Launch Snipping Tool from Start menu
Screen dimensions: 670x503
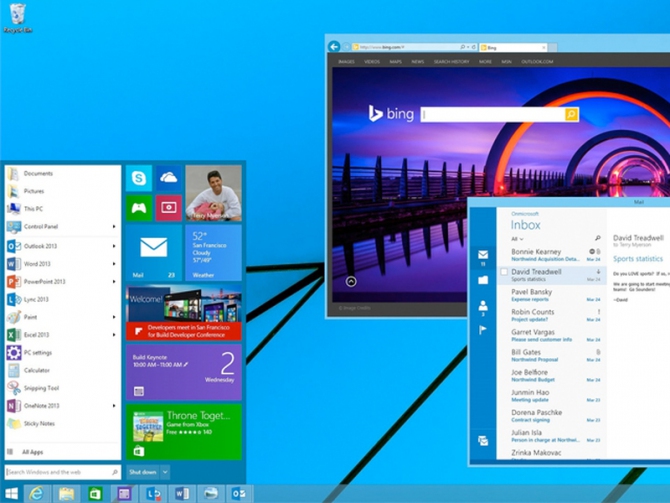point(63,388)
